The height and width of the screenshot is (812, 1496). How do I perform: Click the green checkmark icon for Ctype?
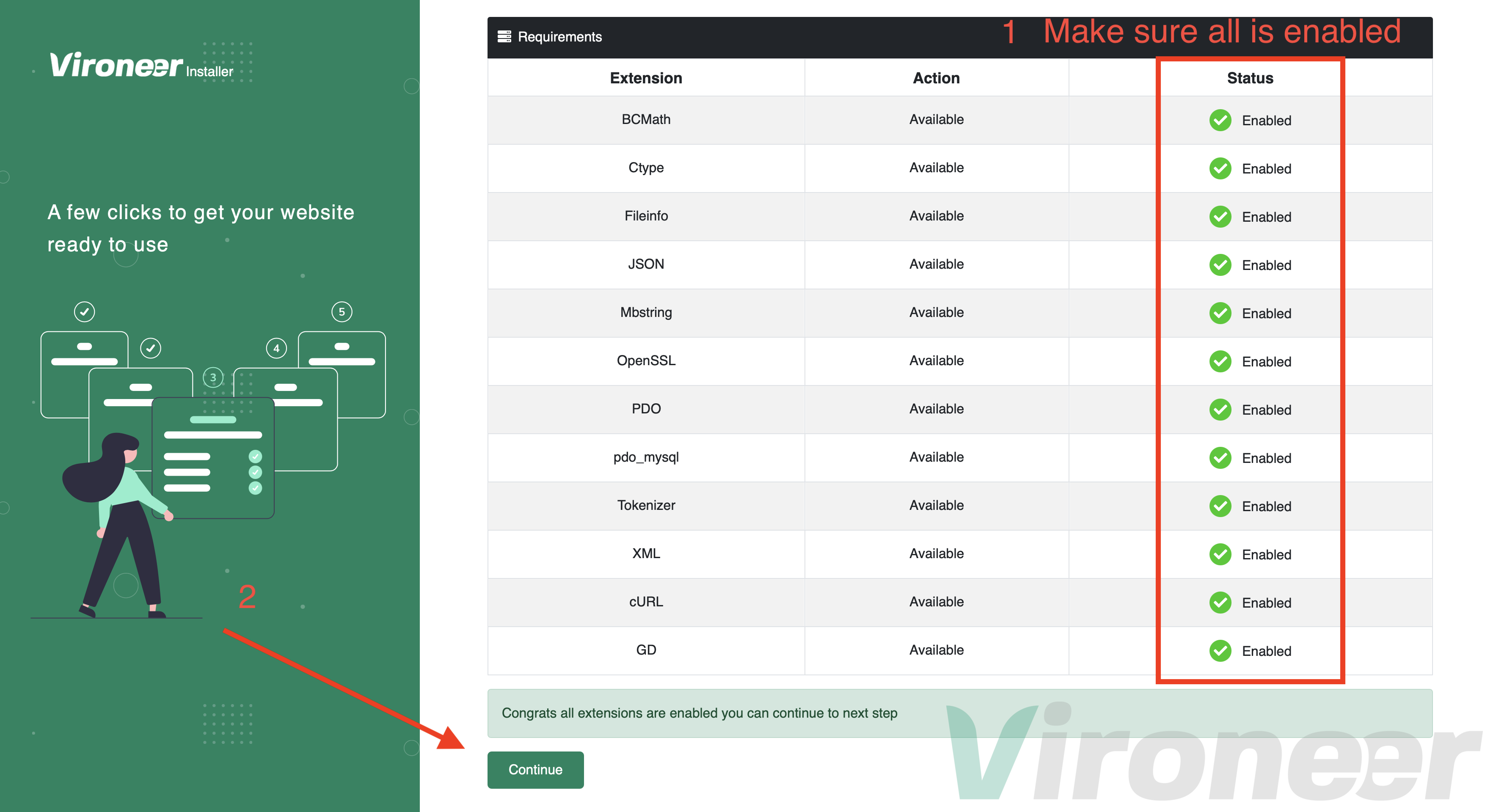pyautogui.click(x=1220, y=168)
